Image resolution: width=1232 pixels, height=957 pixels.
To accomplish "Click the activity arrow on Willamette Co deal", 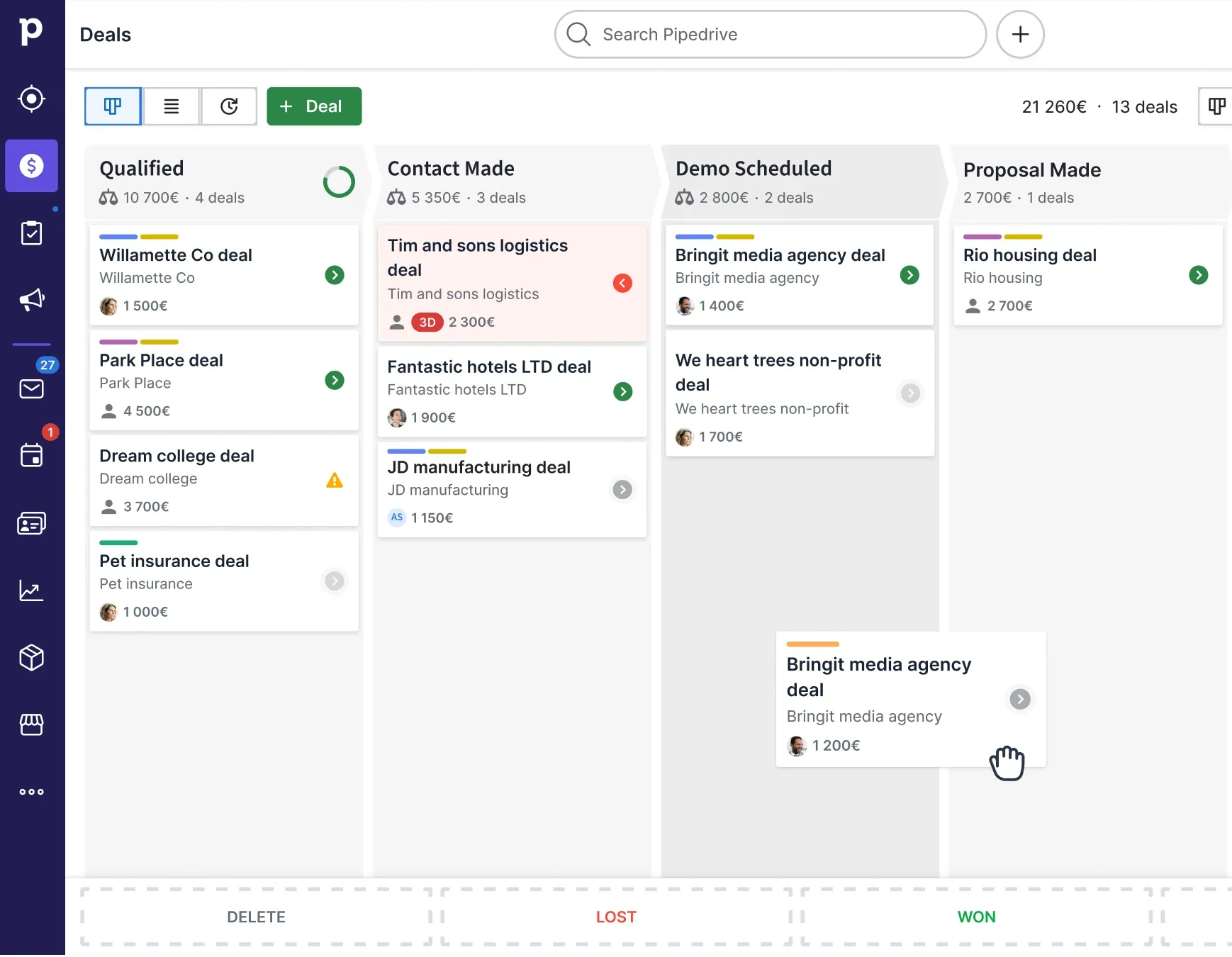I will pos(335,275).
